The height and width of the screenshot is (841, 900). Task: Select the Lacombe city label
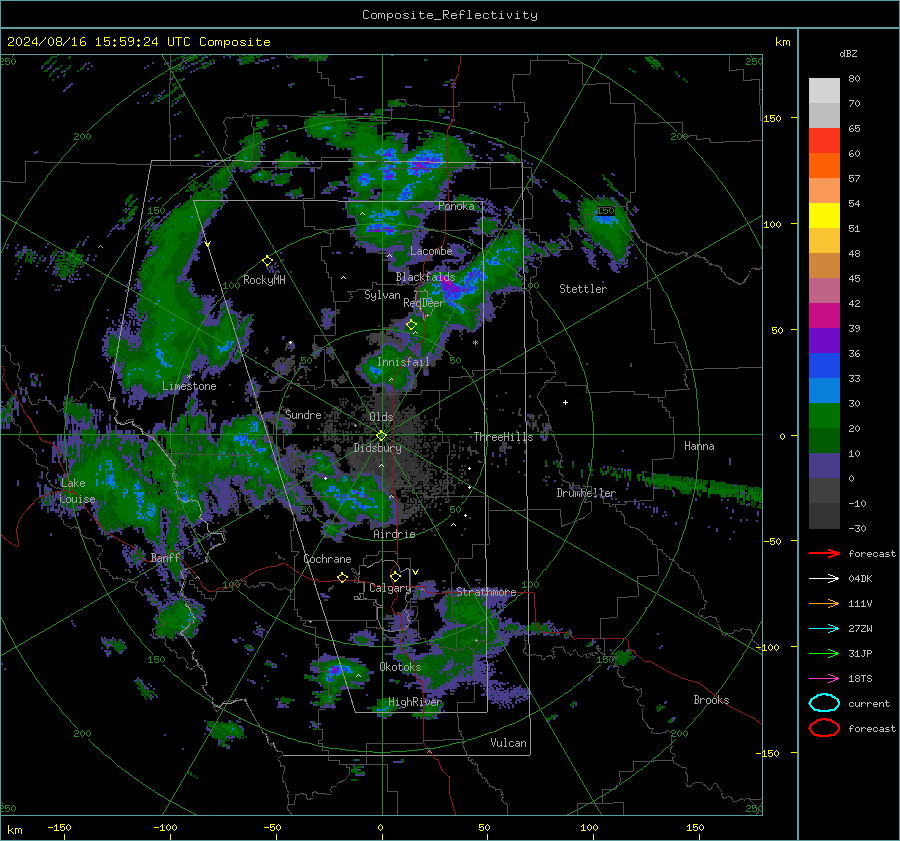(431, 251)
